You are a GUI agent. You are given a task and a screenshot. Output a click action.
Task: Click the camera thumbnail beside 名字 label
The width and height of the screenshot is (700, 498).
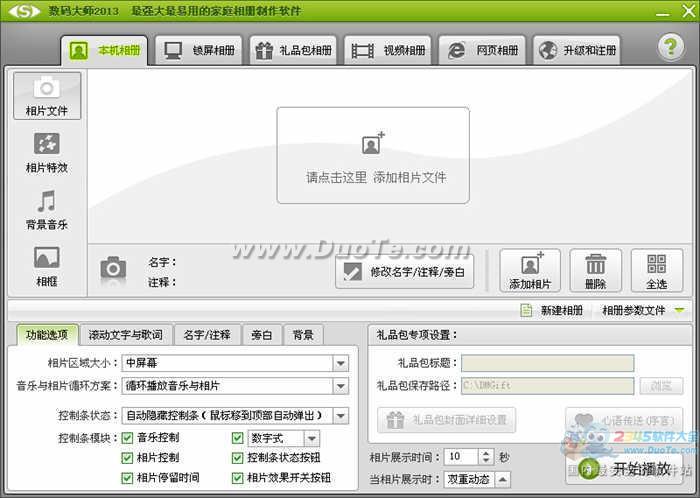pos(113,270)
